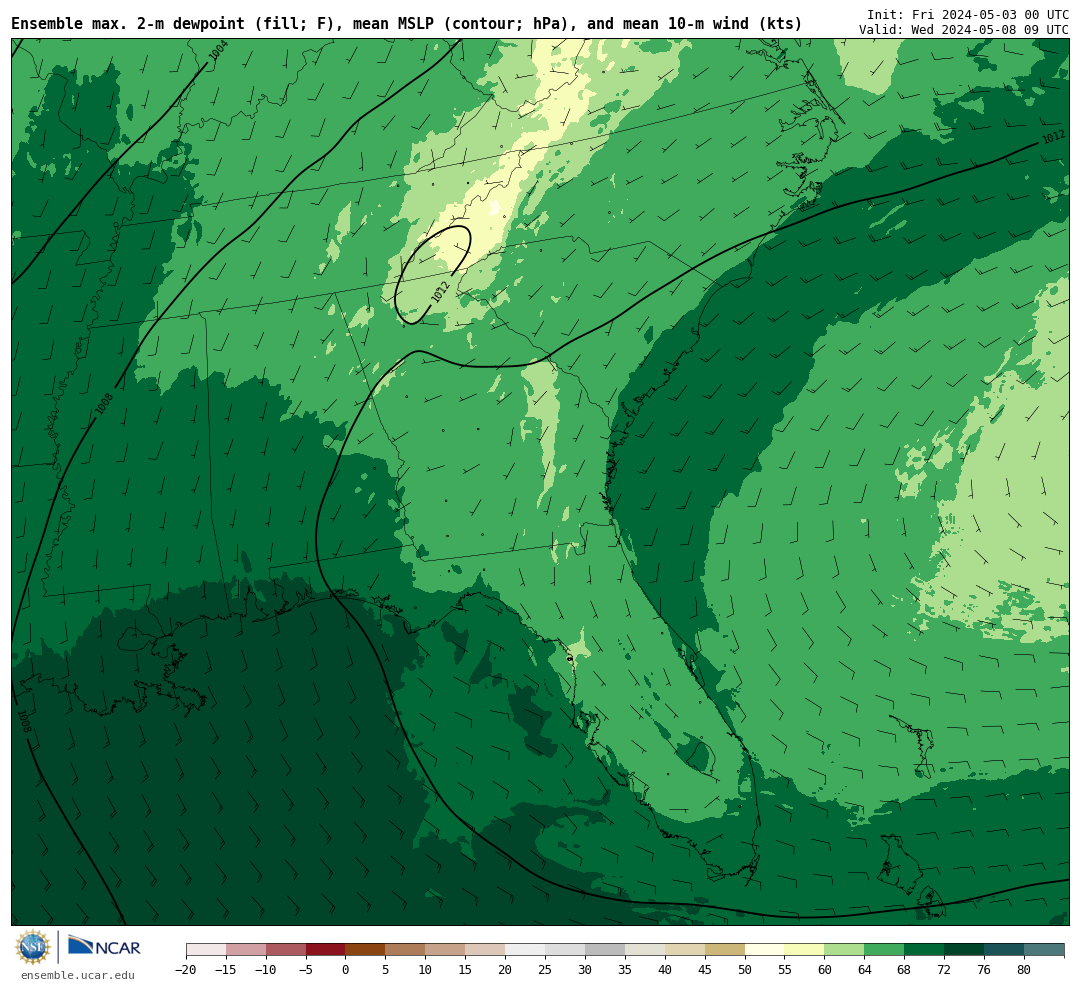Pick the colorbar swatch right of 80
The height and width of the screenshot is (988, 1080).
click(x=1045, y=950)
